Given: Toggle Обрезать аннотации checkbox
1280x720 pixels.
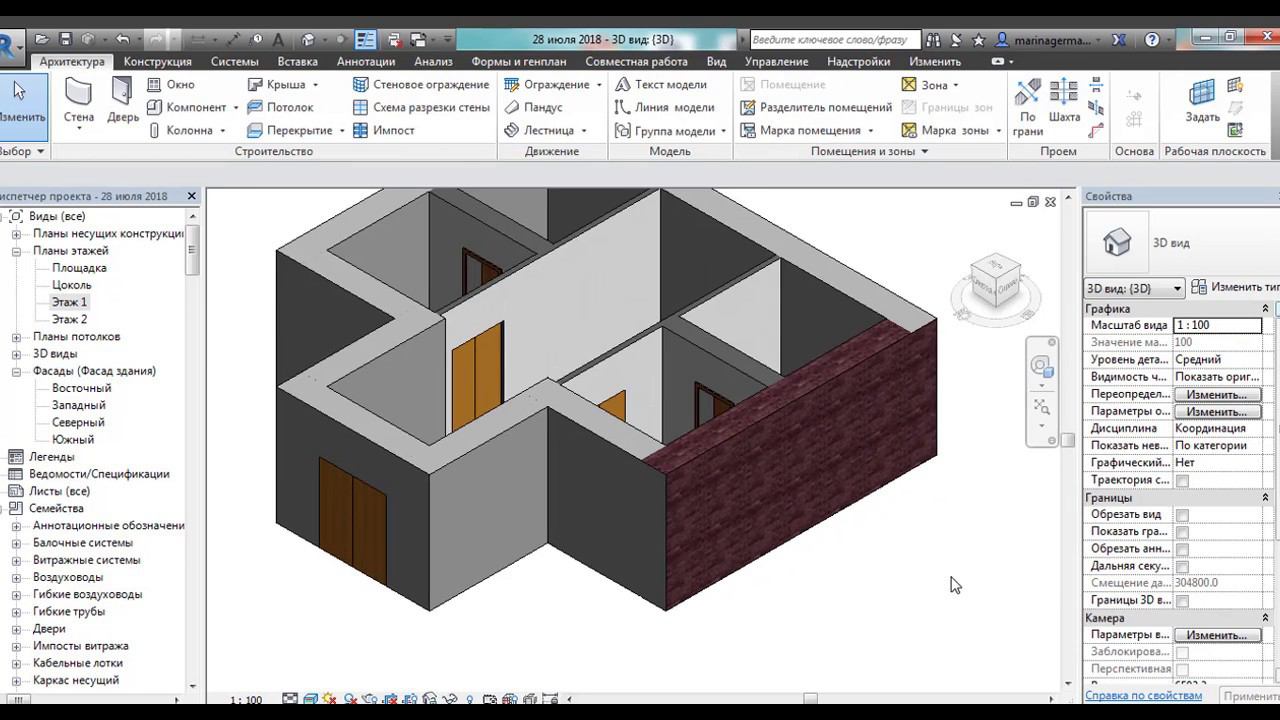Looking at the screenshot, I should (1182, 549).
